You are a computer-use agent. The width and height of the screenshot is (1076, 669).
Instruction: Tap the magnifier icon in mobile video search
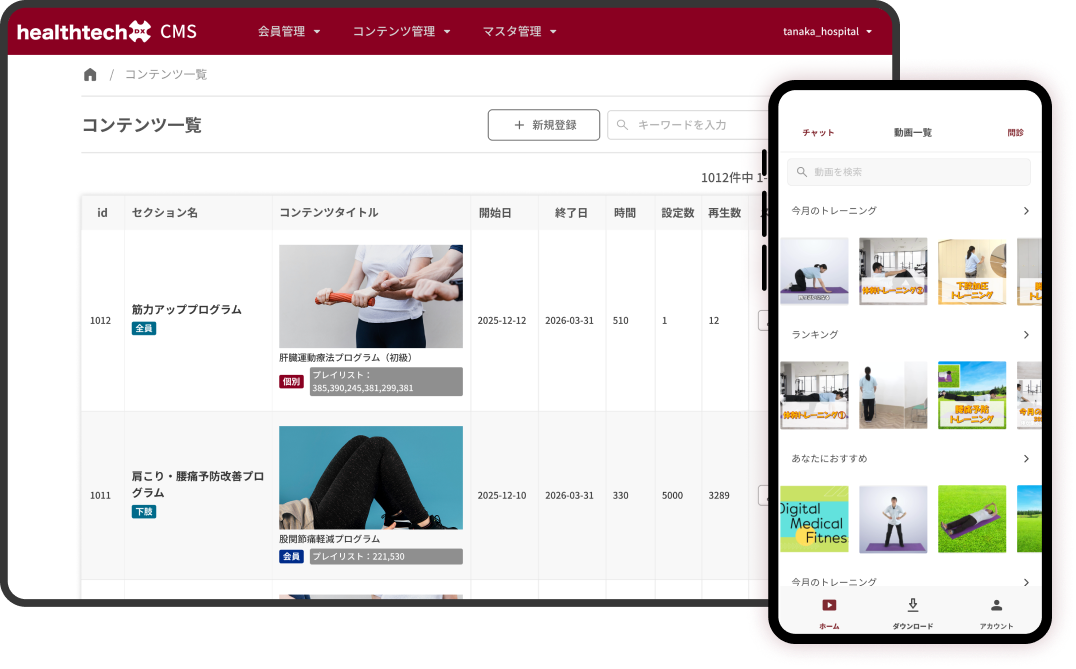coord(801,172)
